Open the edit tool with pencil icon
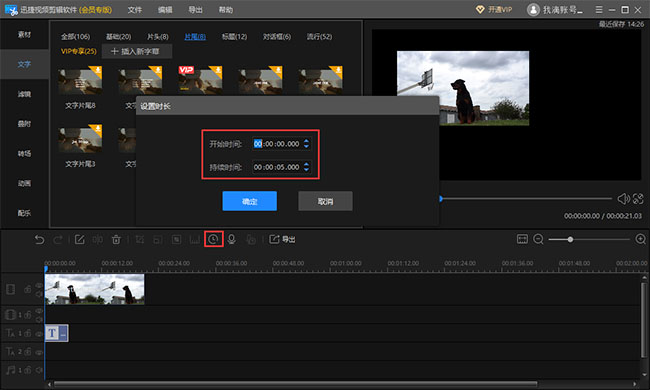The height and width of the screenshot is (390, 650). point(80,240)
